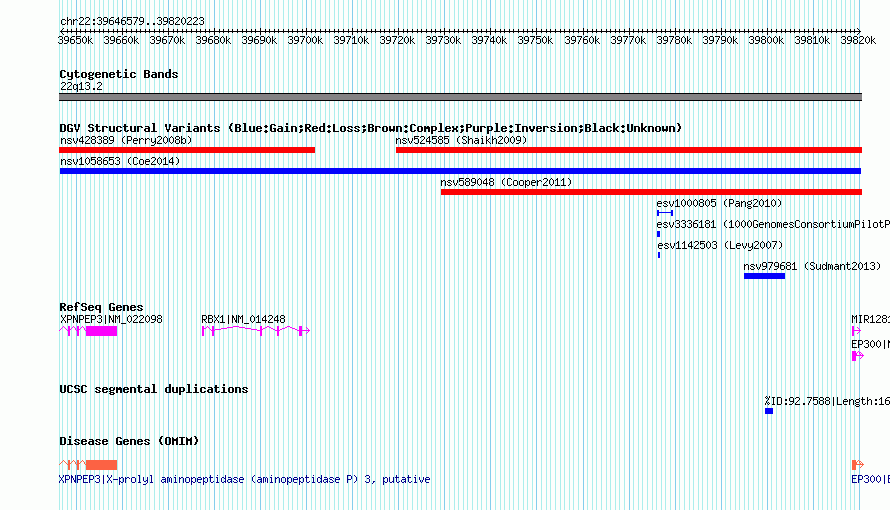The width and height of the screenshot is (890, 510).
Task: Click the MIR1281 gene arrow glyph
Action: 856,331
